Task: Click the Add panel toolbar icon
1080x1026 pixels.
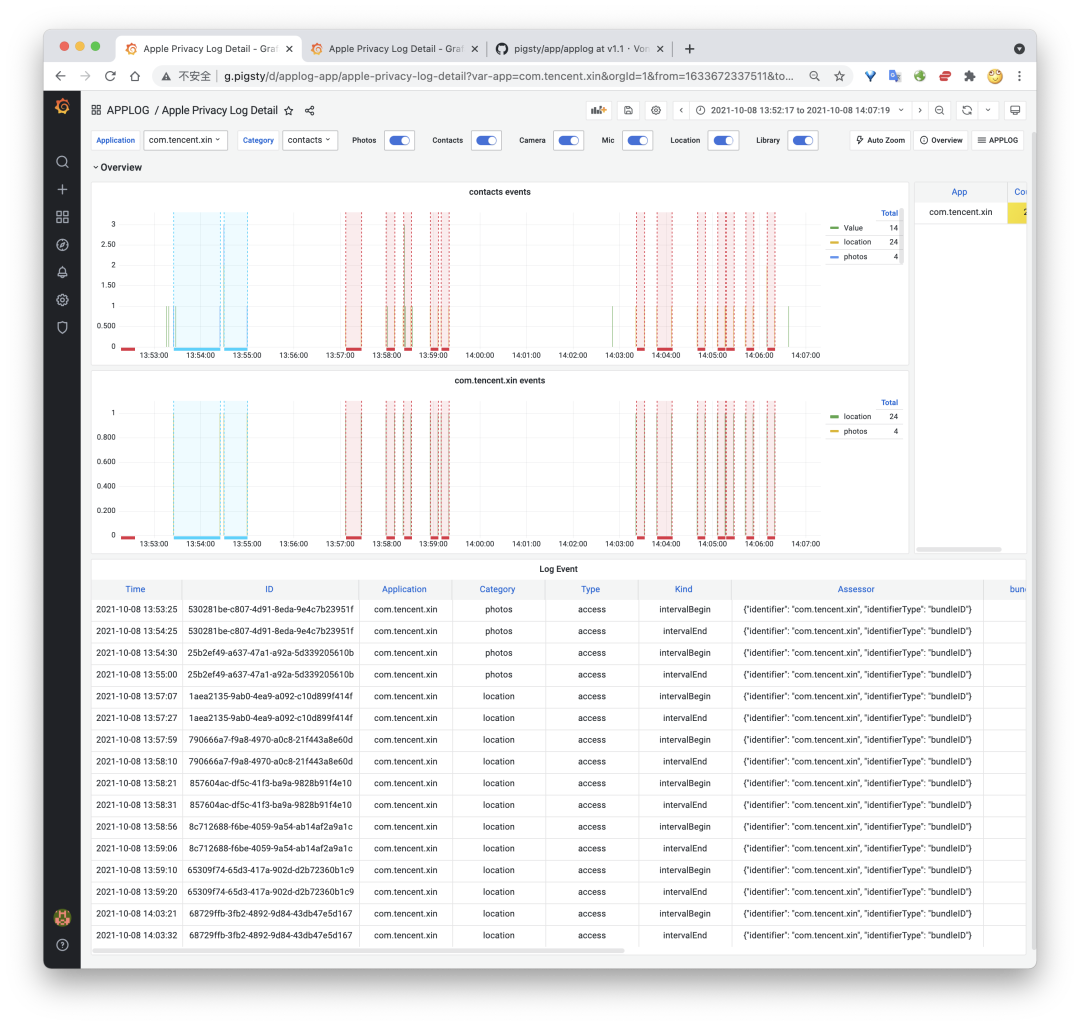Action: point(599,110)
